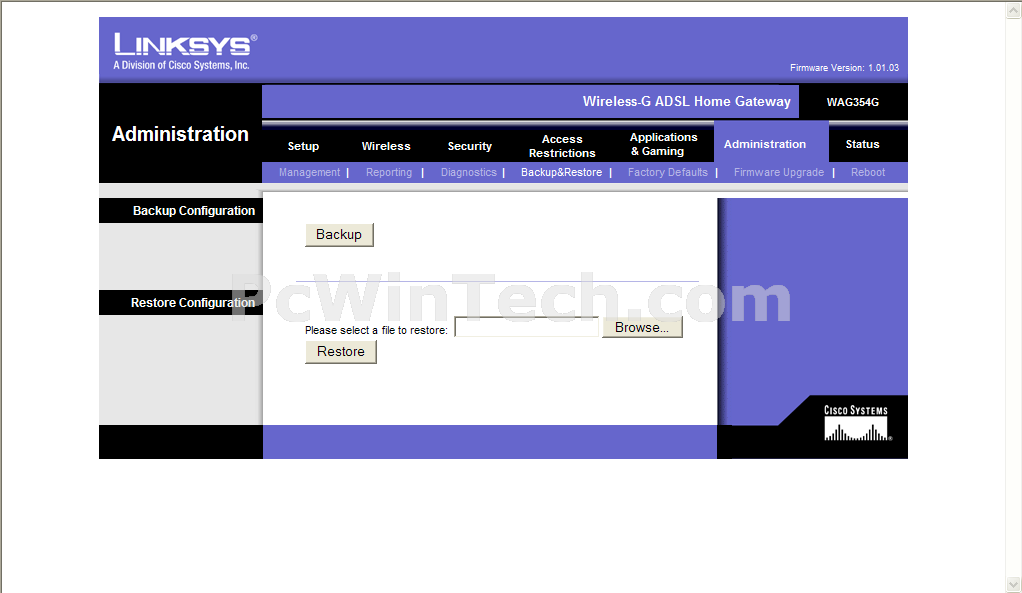Click the scrollbar down arrow
This screenshot has height=593, width=1022.
point(1014,584)
